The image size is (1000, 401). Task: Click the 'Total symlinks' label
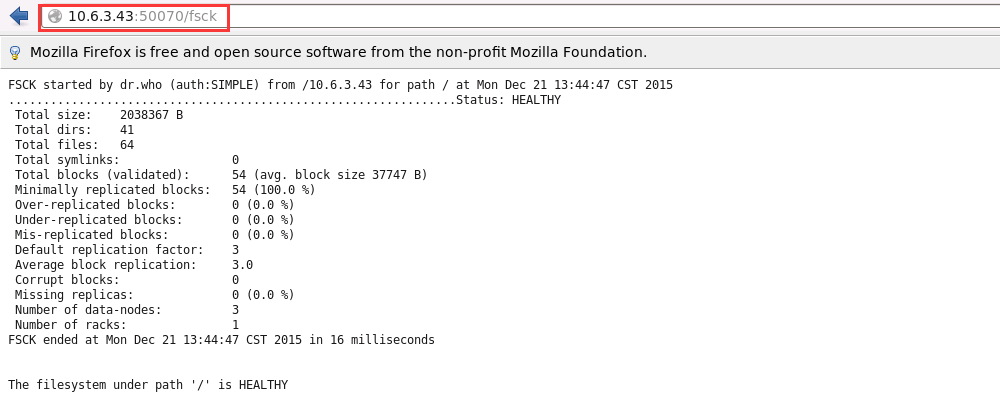67,160
